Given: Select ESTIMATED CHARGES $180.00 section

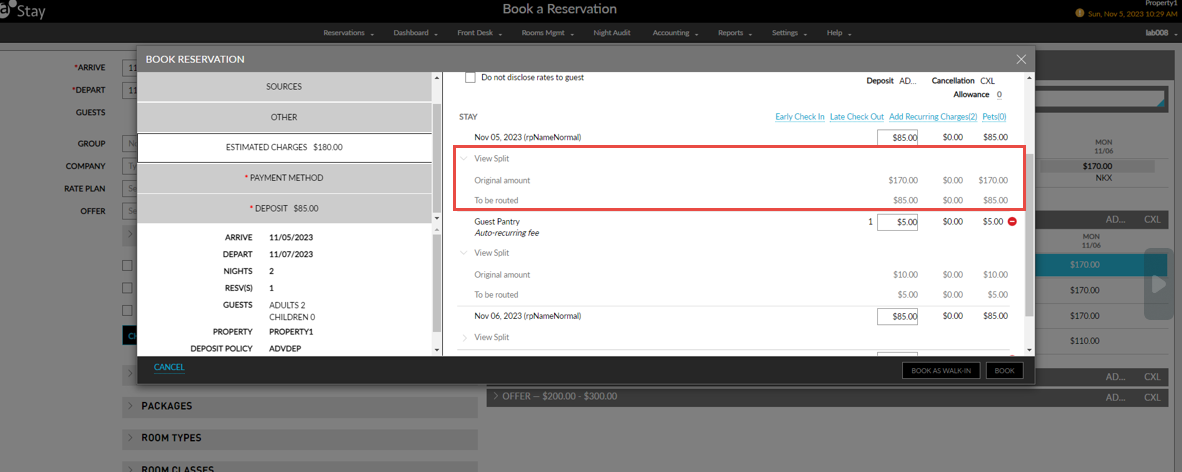Looking at the screenshot, I should (x=283, y=147).
